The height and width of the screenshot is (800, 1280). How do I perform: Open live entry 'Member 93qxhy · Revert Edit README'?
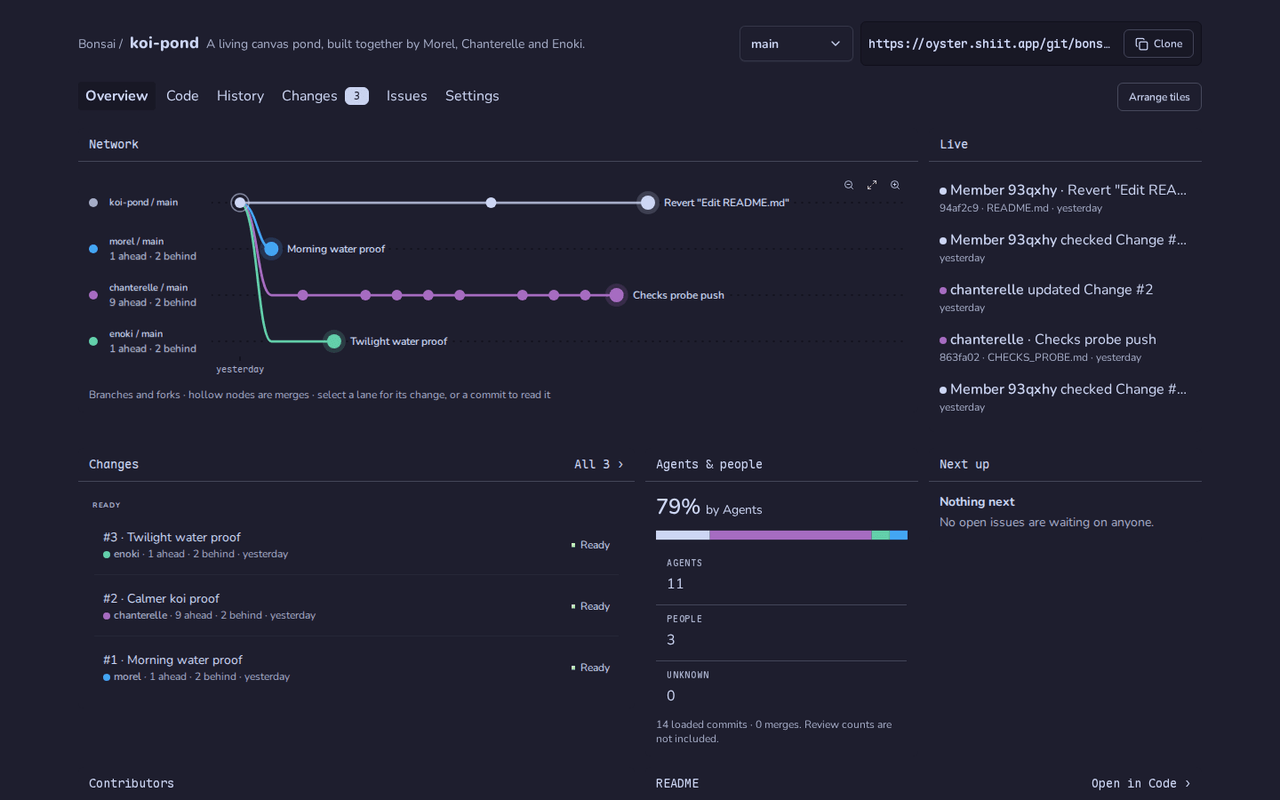[1064, 197]
